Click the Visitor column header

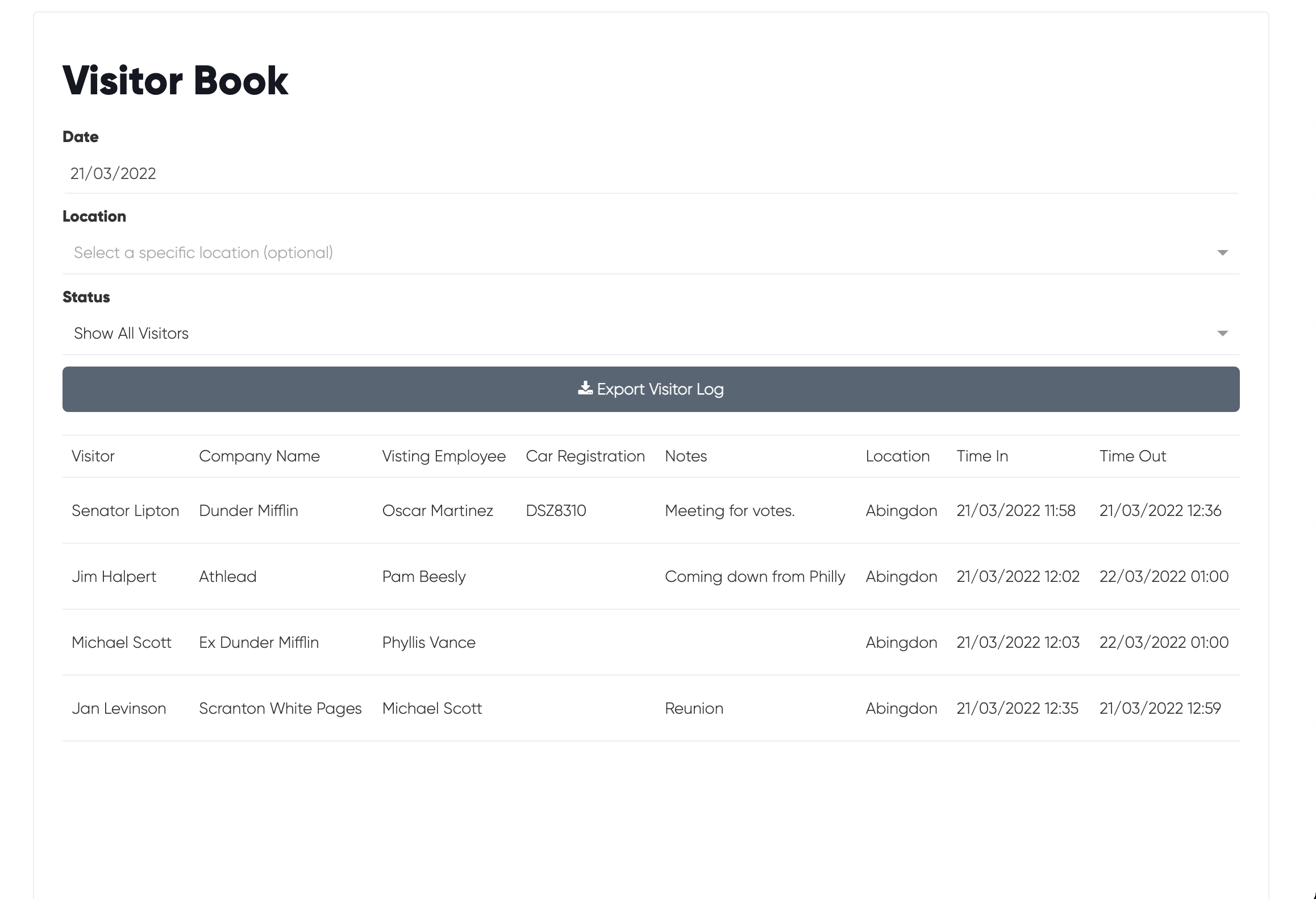point(93,456)
